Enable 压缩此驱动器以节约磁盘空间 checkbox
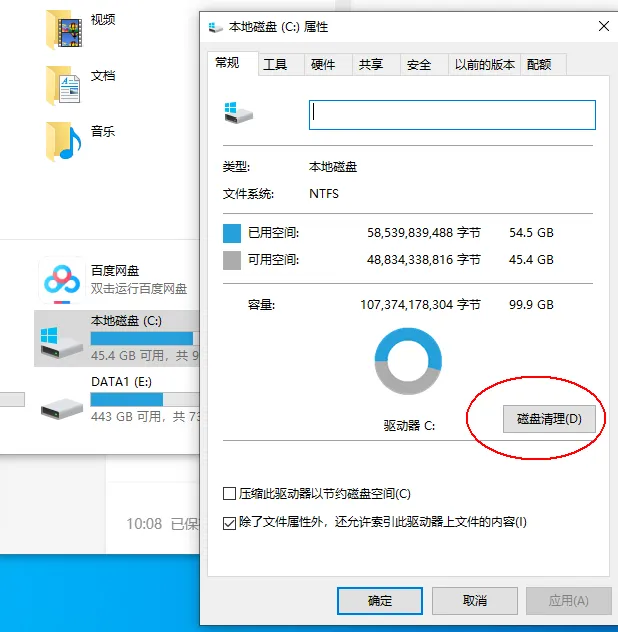The width and height of the screenshot is (618, 632). [x=229, y=493]
